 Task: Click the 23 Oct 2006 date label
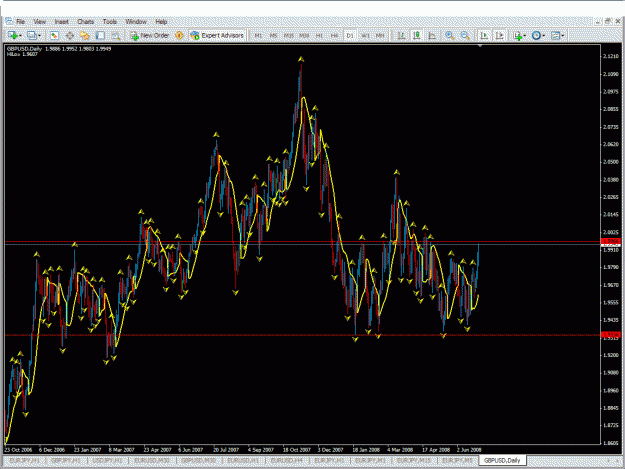[x=18, y=449]
